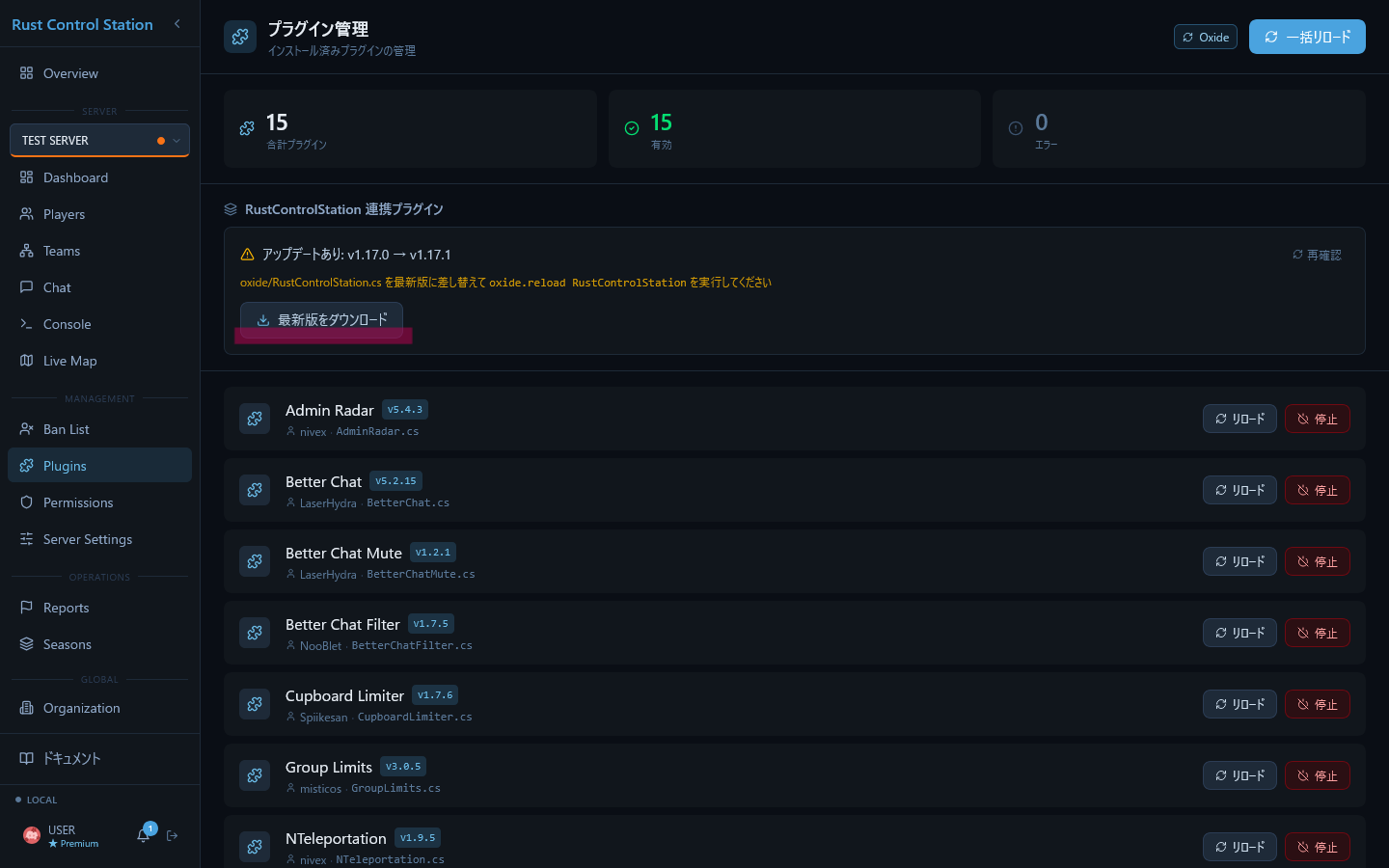Reload the Admin Radar plugin

point(1239,419)
